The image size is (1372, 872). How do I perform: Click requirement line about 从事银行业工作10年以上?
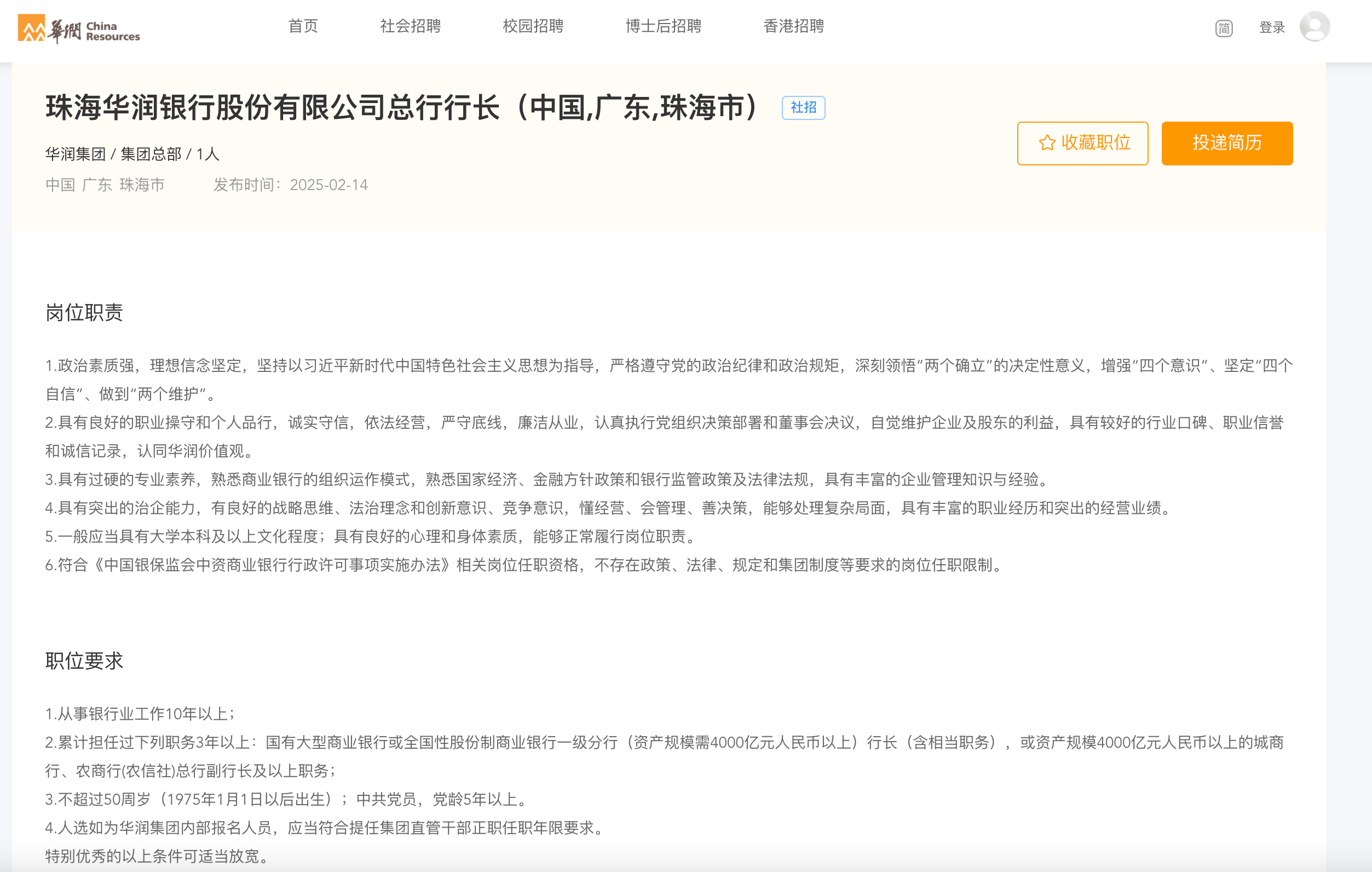[140, 714]
